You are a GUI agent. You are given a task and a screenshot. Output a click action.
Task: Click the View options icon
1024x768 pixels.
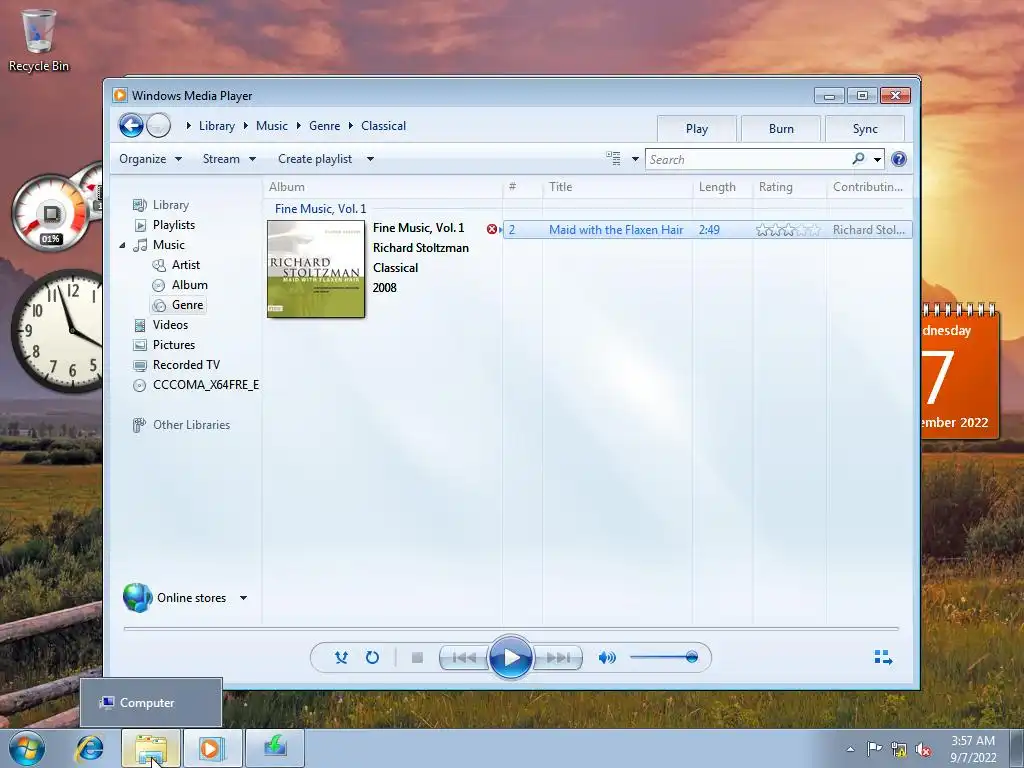[x=613, y=159]
